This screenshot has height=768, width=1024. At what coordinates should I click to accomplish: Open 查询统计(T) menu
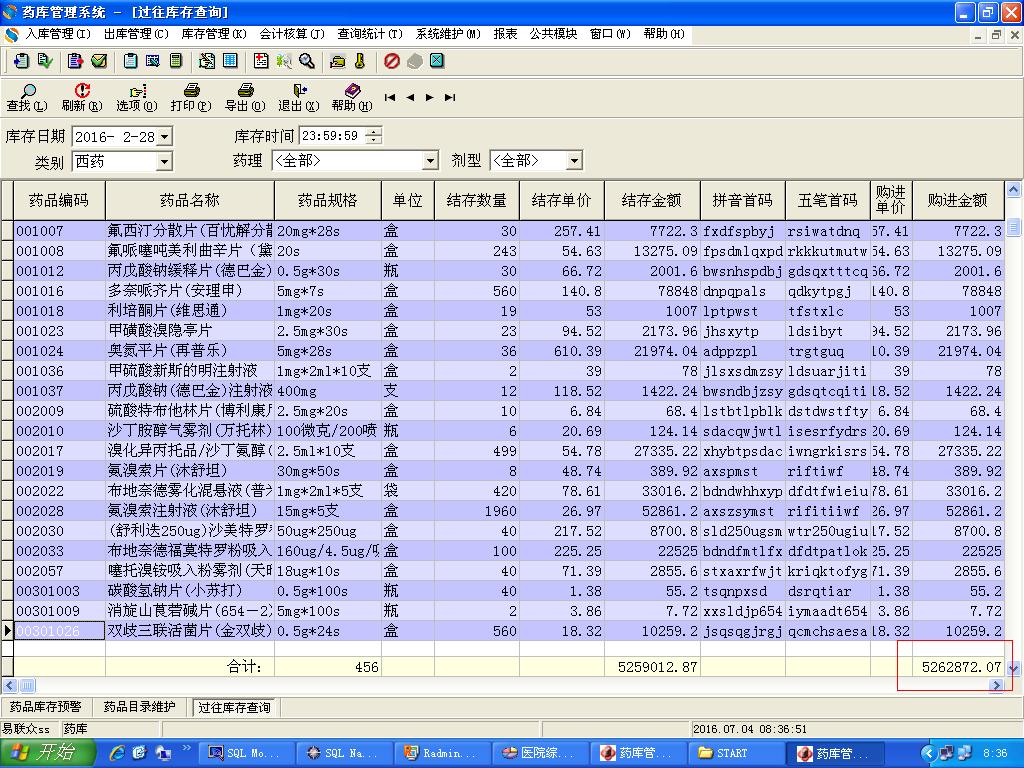[370, 34]
